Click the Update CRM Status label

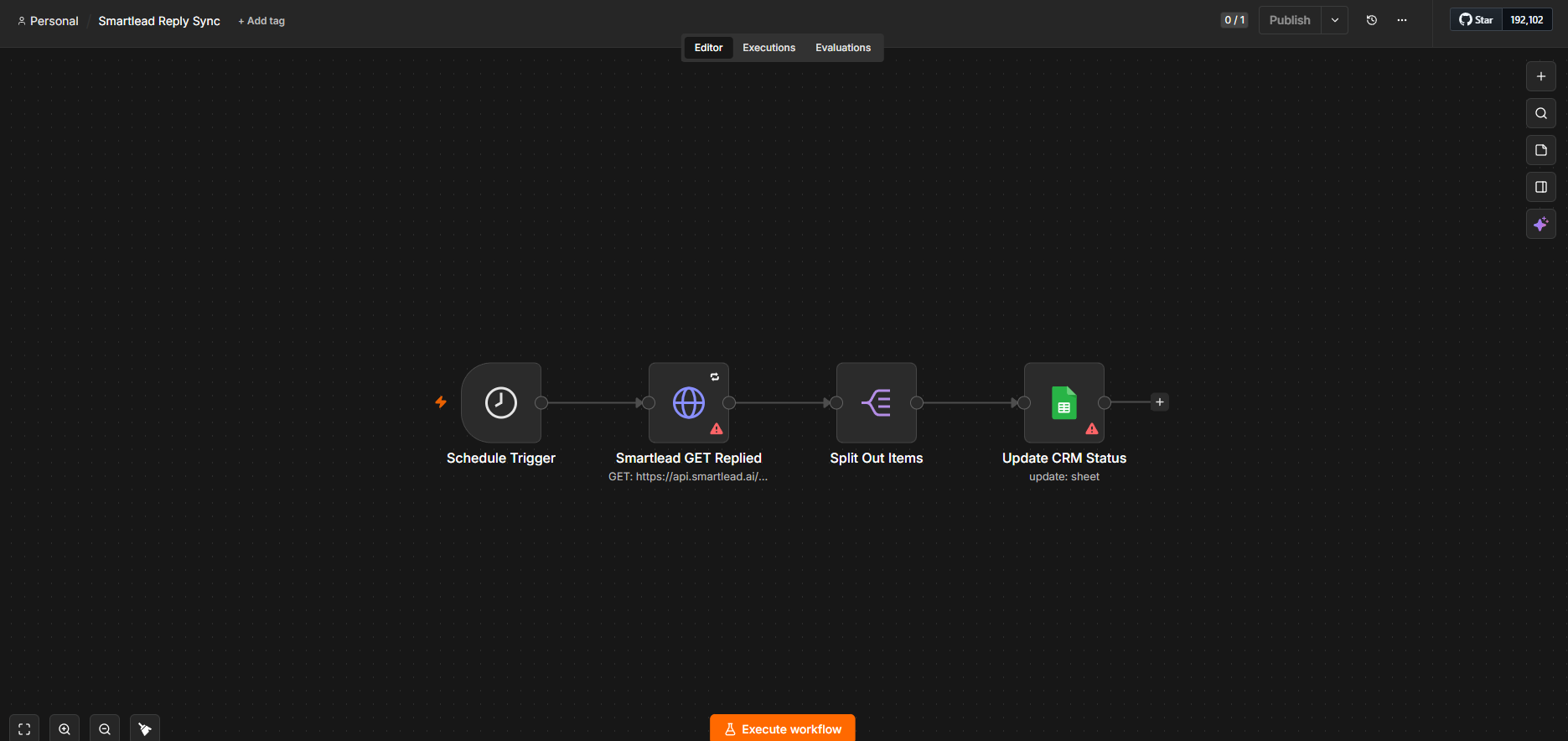[1064, 458]
